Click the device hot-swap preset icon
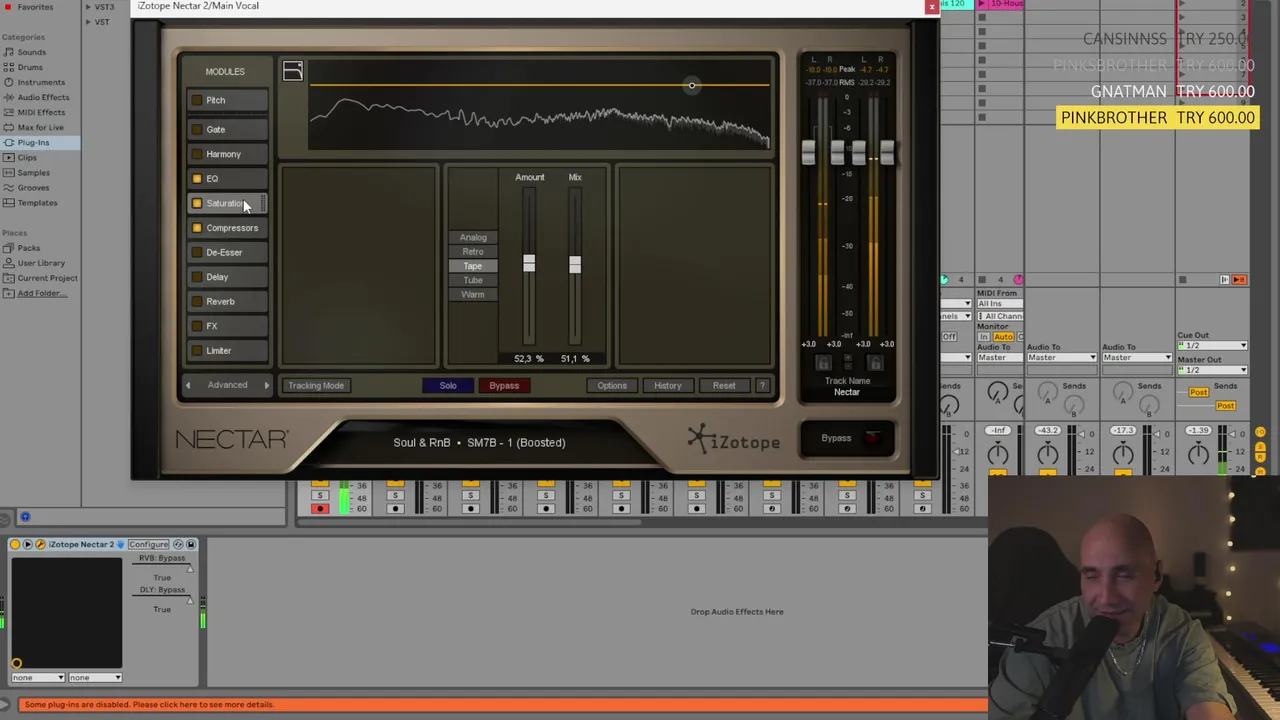 coord(179,544)
